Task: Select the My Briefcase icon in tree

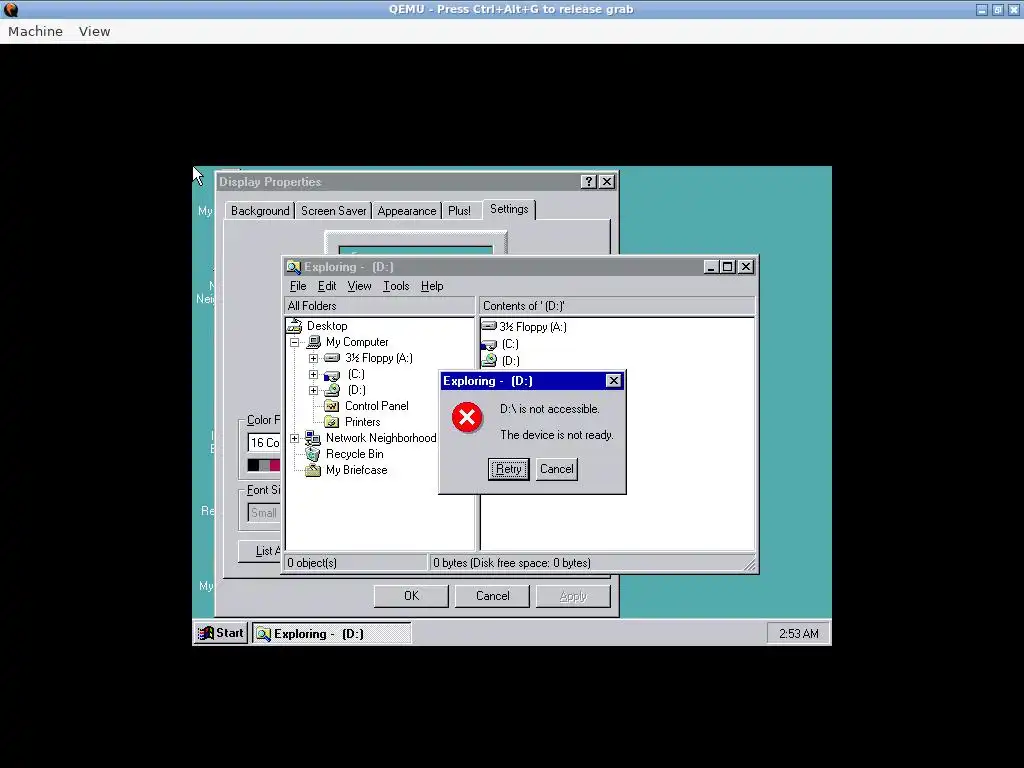Action: tap(313, 470)
